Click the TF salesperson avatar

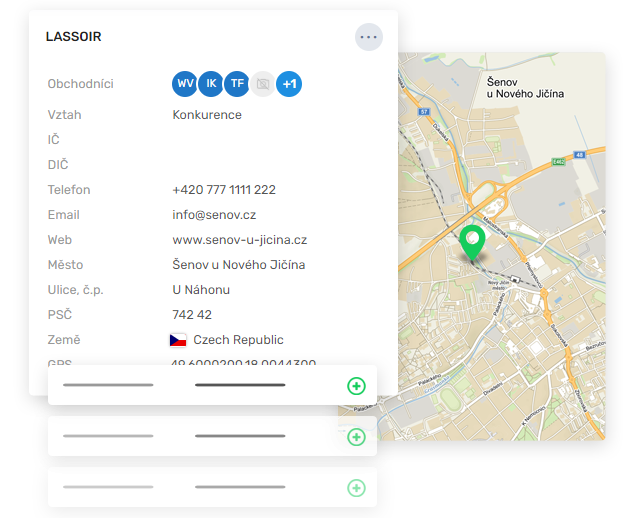click(x=237, y=84)
